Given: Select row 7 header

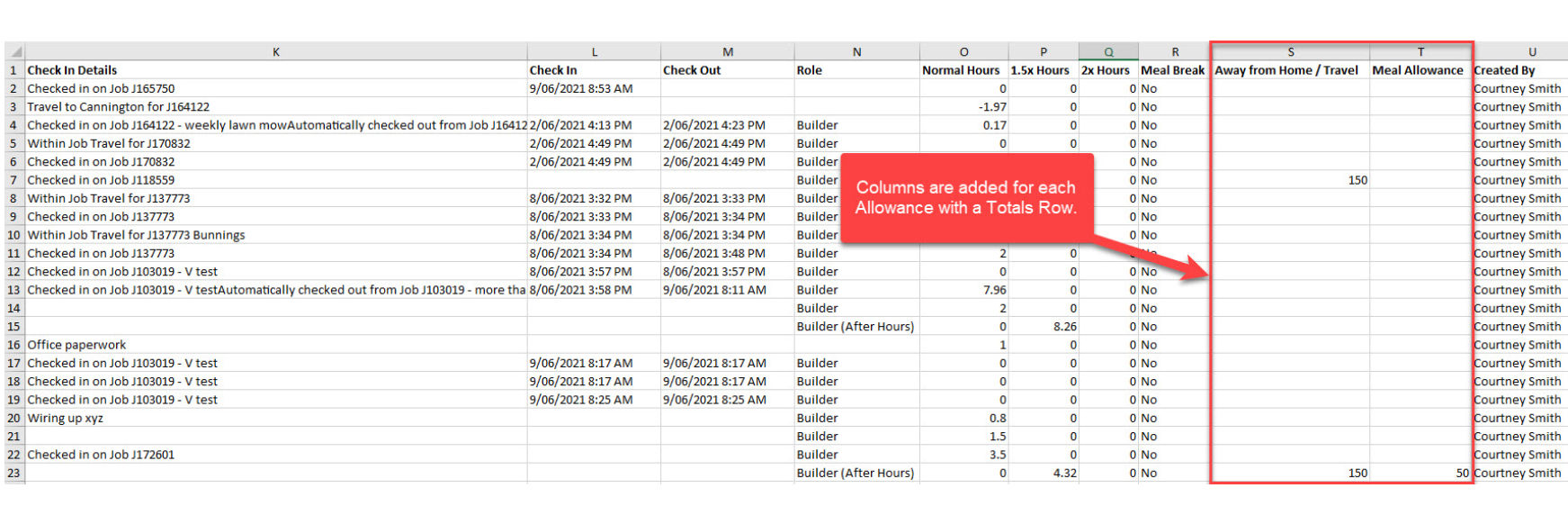Looking at the screenshot, I should tap(13, 180).
